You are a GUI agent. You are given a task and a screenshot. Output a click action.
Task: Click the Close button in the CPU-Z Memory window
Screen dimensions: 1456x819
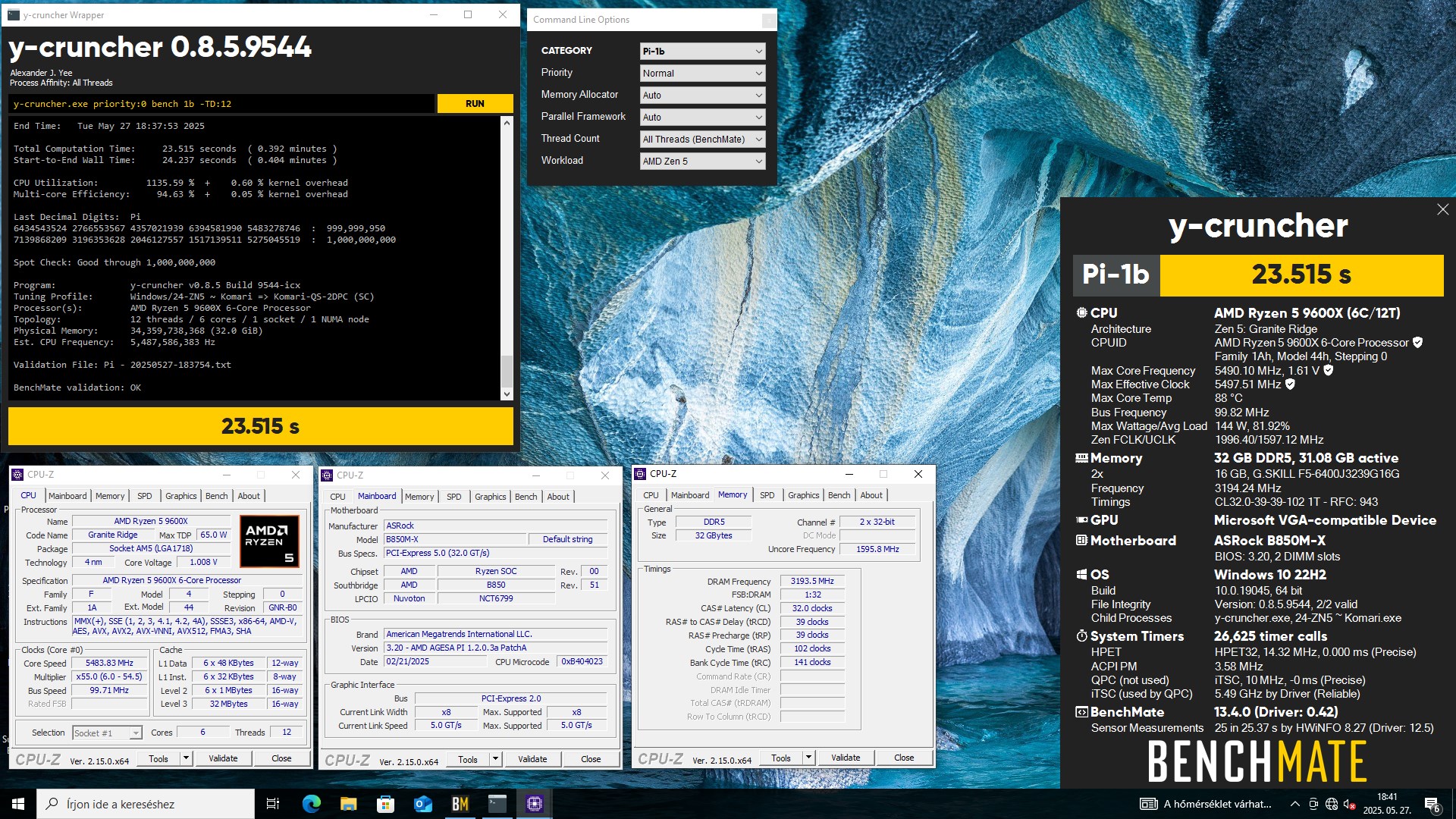point(904,758)
